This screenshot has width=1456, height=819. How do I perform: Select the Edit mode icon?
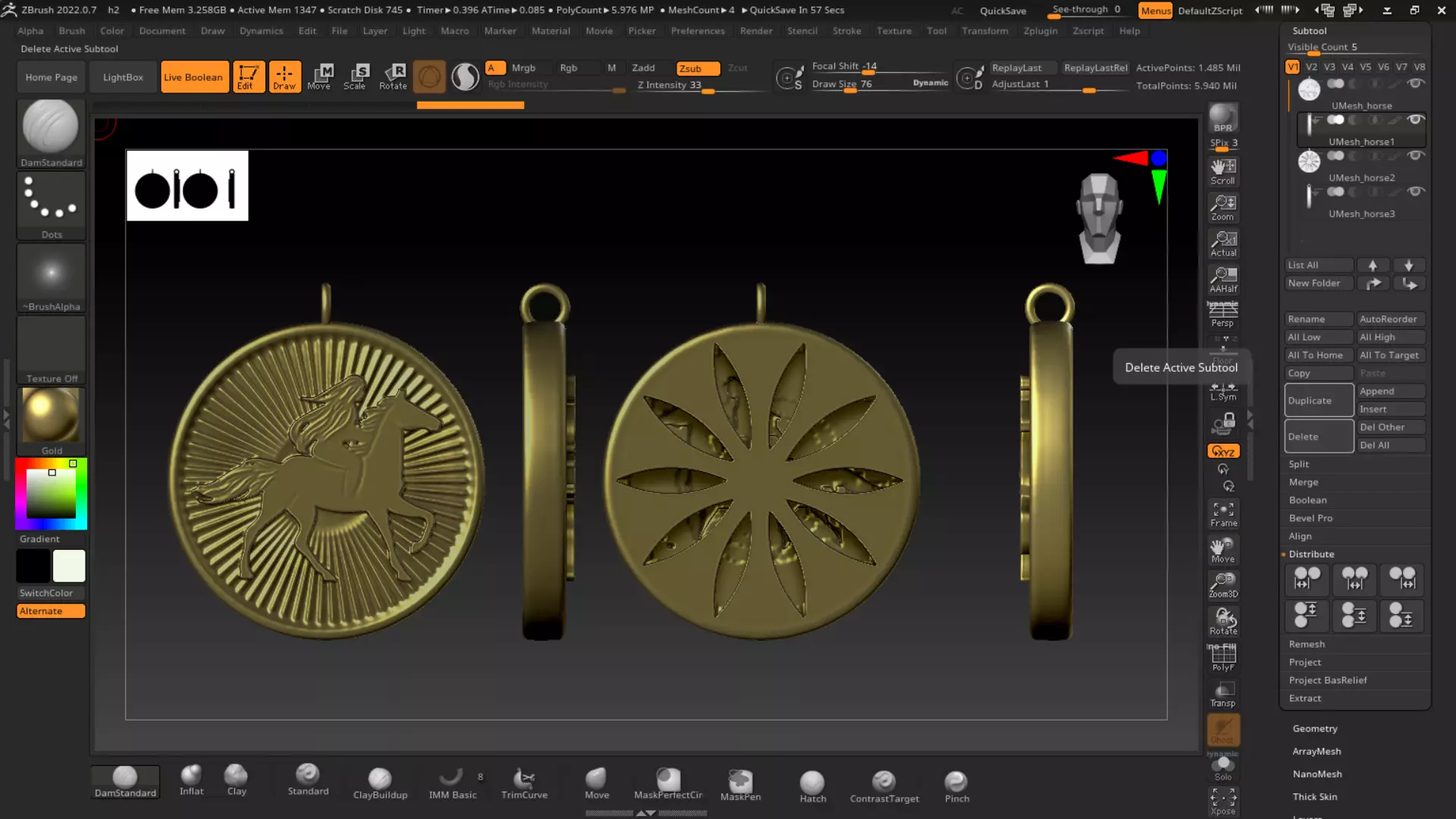pyautogui.click(x=248, y=77)
